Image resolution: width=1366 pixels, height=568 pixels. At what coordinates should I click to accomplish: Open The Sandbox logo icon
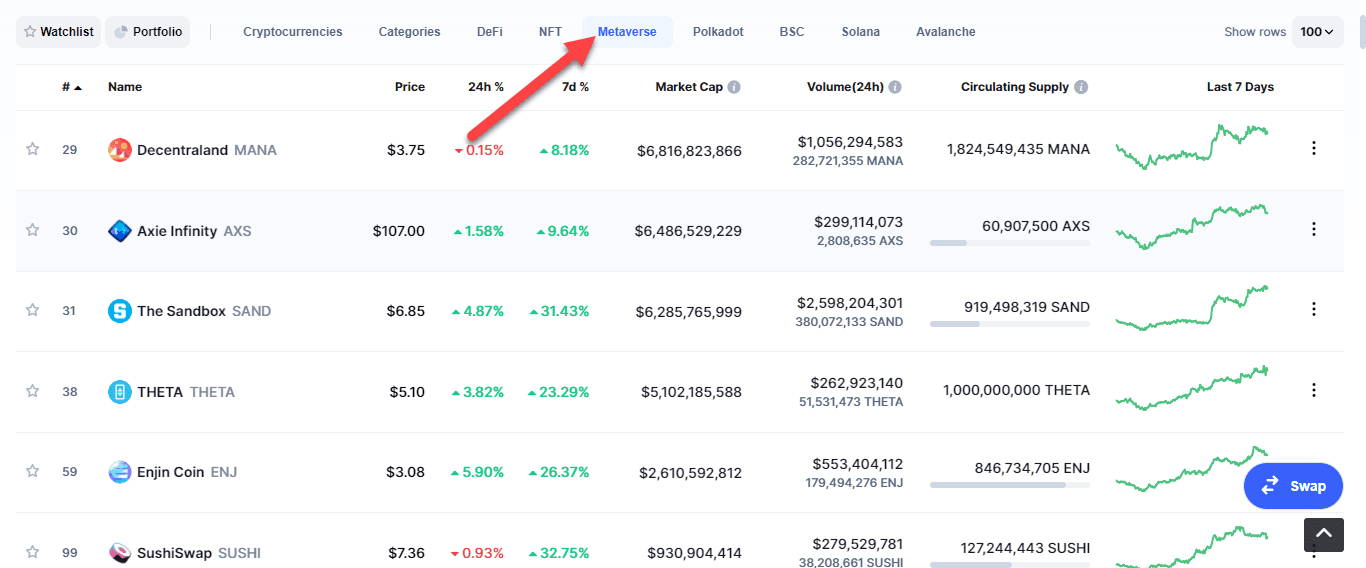point(120,311)
